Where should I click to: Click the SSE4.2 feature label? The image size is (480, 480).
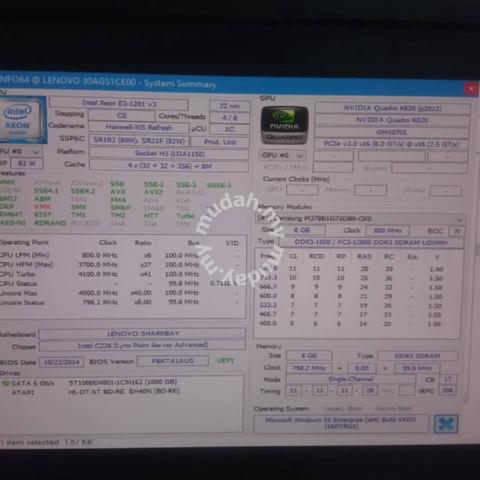coord(83,191)
